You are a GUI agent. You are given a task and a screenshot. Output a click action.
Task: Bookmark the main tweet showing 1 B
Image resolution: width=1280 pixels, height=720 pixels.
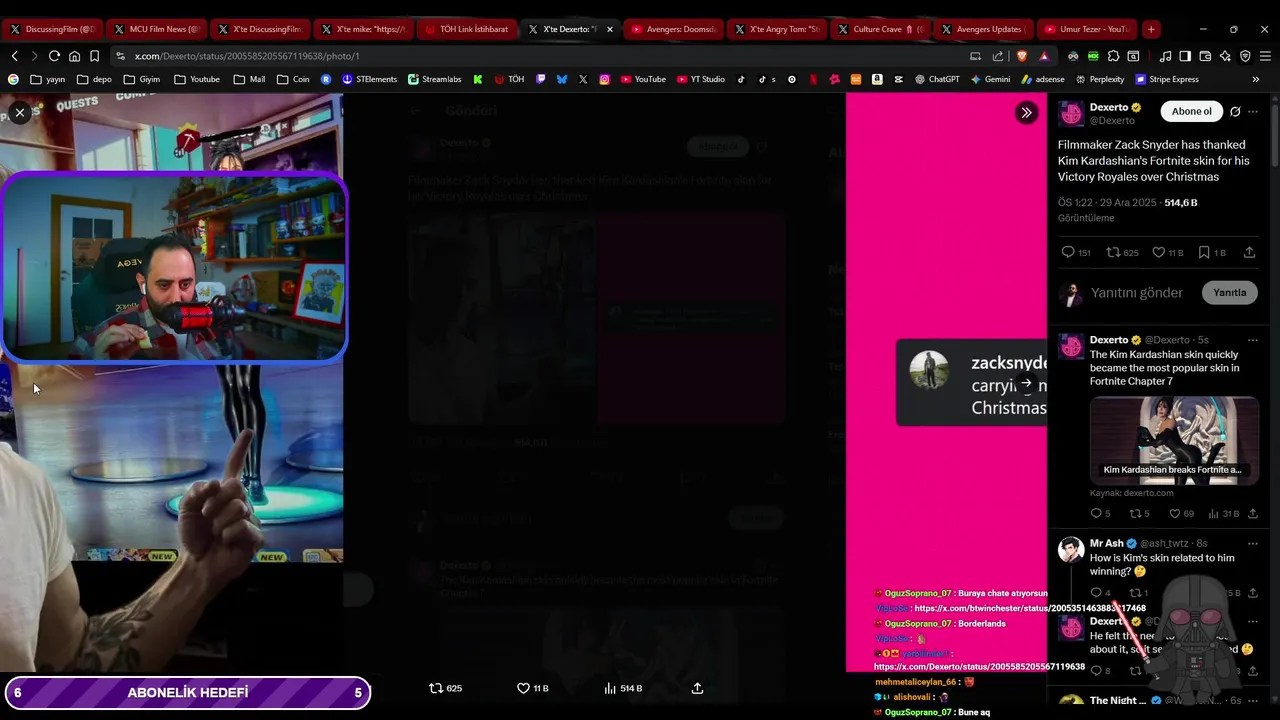(1212, 253)
